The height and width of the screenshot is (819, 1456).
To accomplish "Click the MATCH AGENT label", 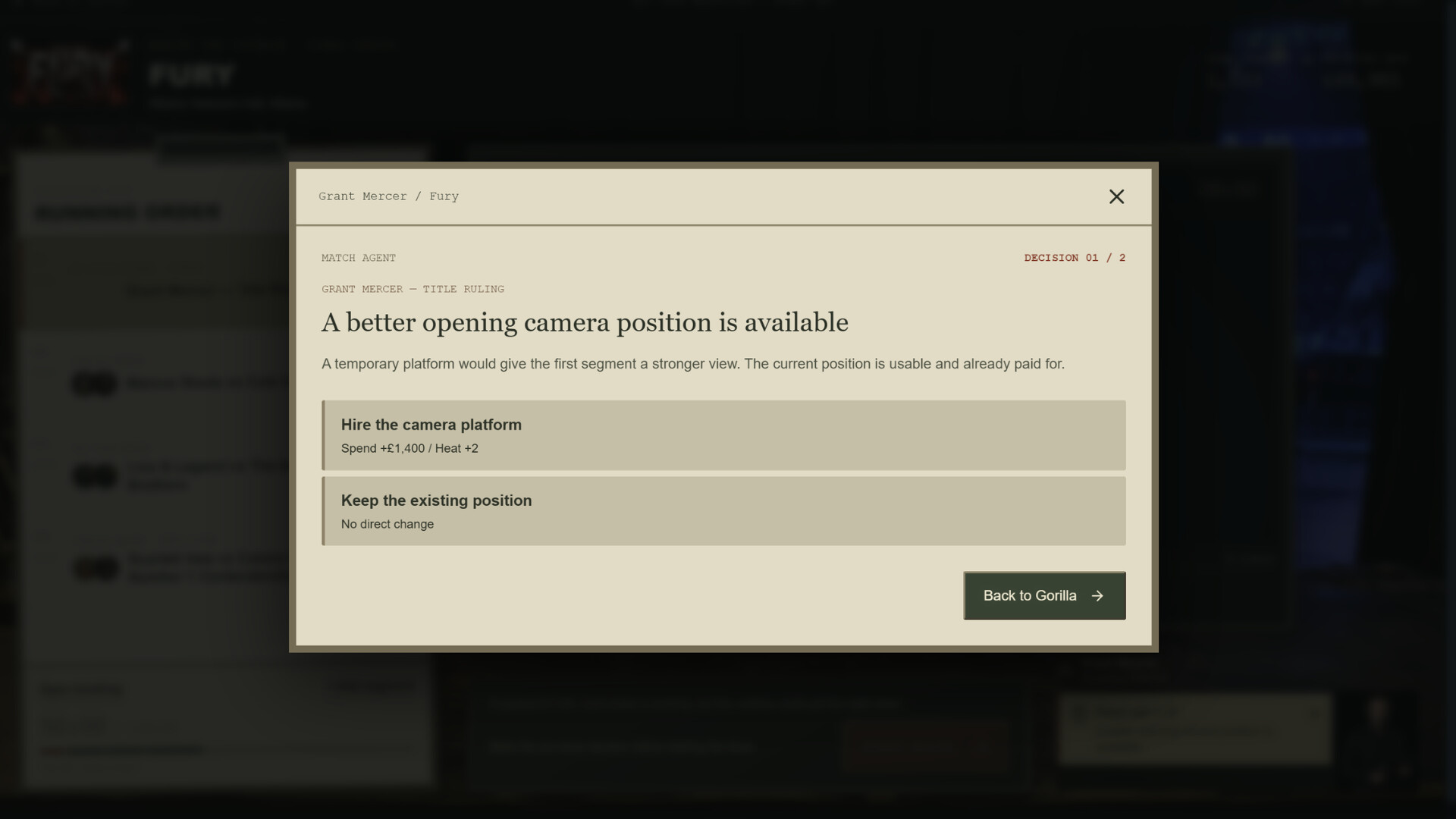I will coord(359,258).
